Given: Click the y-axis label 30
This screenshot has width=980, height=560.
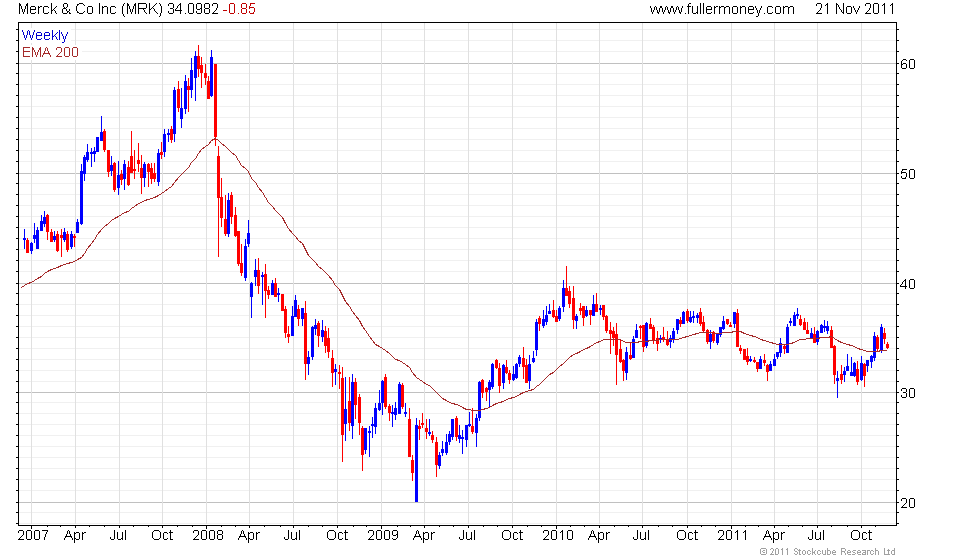Looking at the screenshot, I should (908, 393).
